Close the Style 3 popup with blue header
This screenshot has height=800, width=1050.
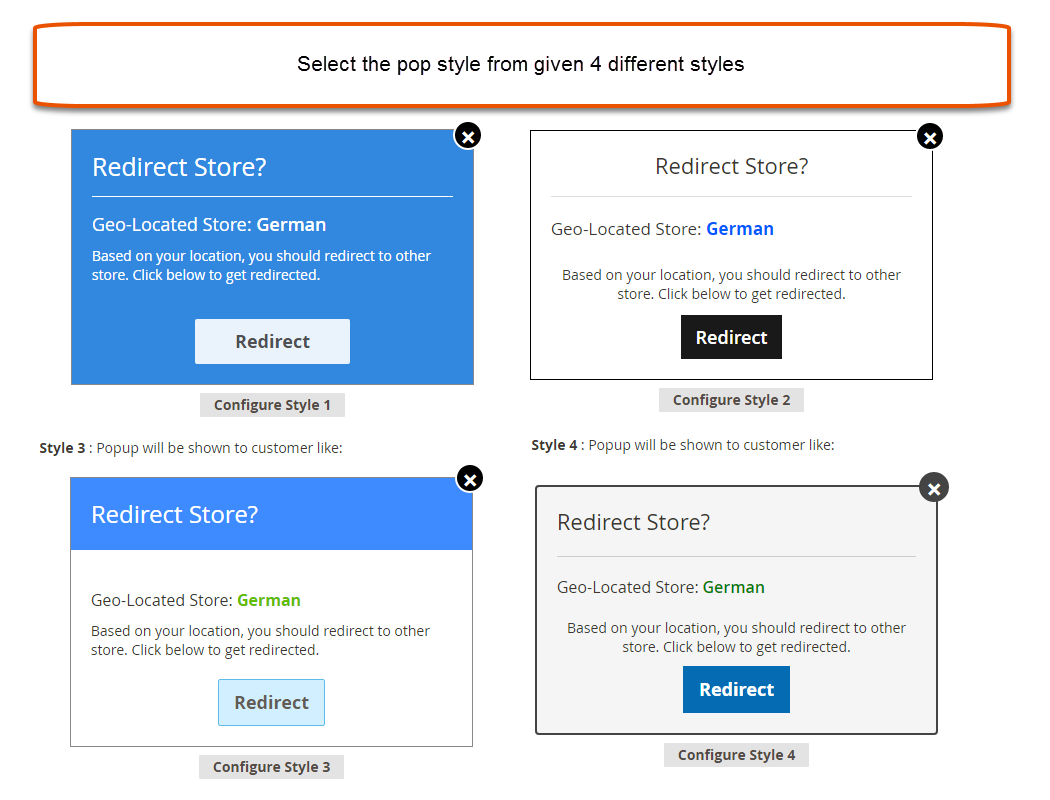[470, 479]
